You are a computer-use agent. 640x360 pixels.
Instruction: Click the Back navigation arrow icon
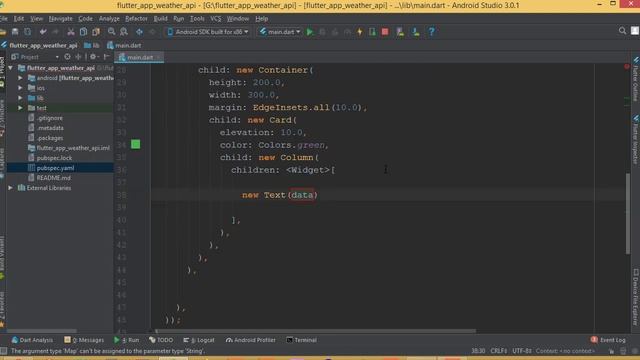(x=139, y=32)
